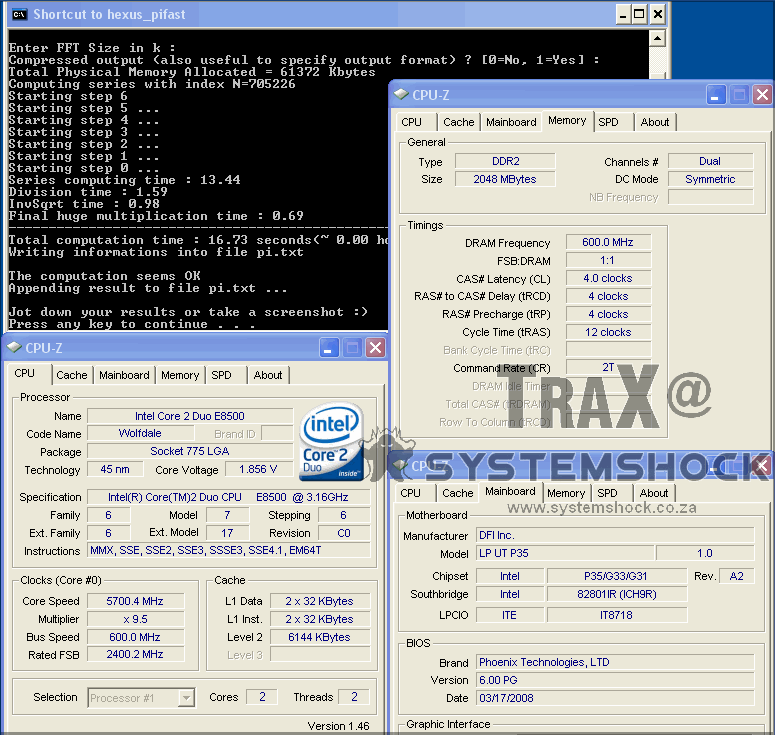Click the BIOS date 03/17/2008 field

[x=615, y=698]
